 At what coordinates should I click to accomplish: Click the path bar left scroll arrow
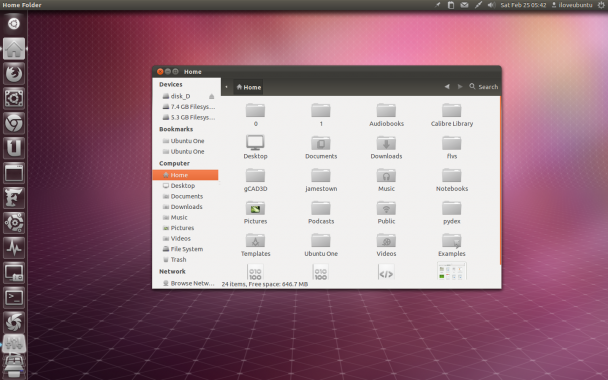point(226,87)
